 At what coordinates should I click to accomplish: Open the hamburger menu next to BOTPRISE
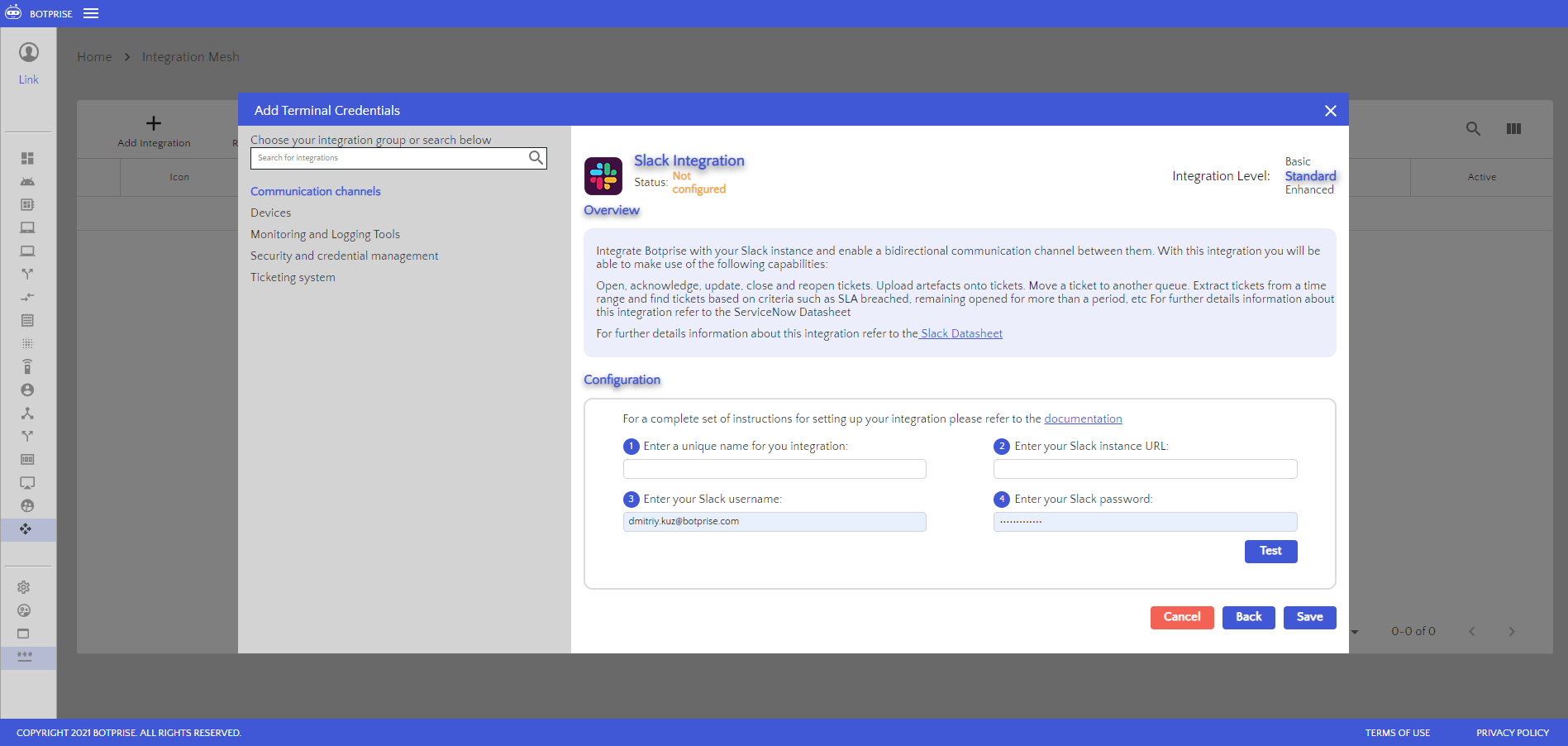[x=91, y=13]
